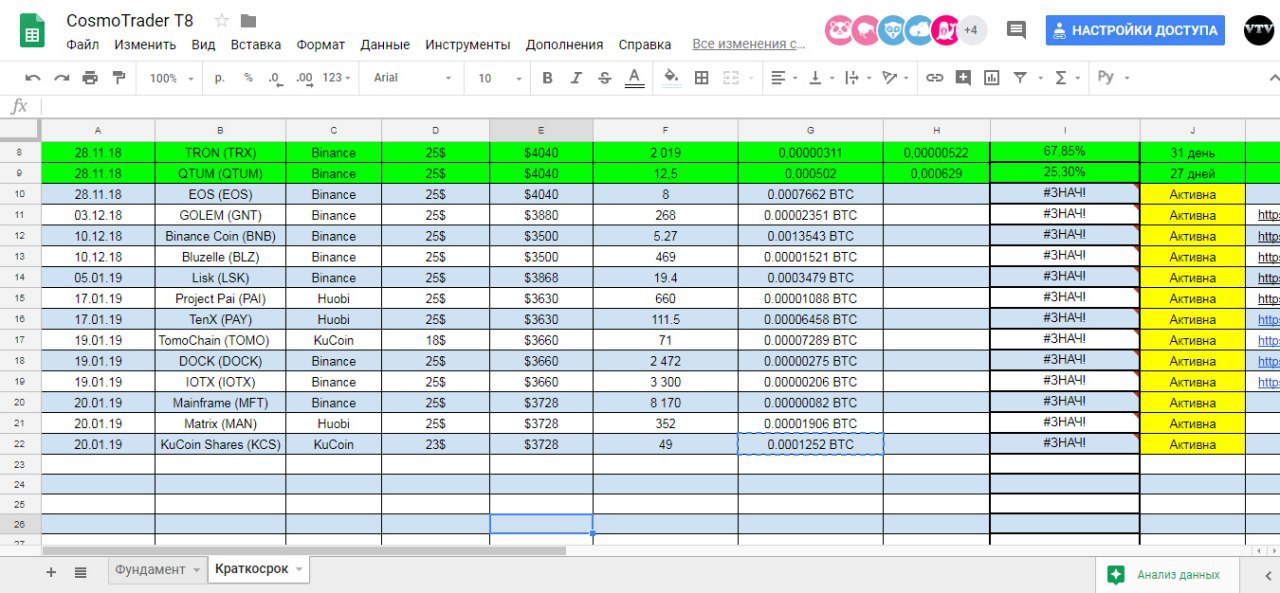
Task: Toggle bold formatting
Action: point(547,78)
